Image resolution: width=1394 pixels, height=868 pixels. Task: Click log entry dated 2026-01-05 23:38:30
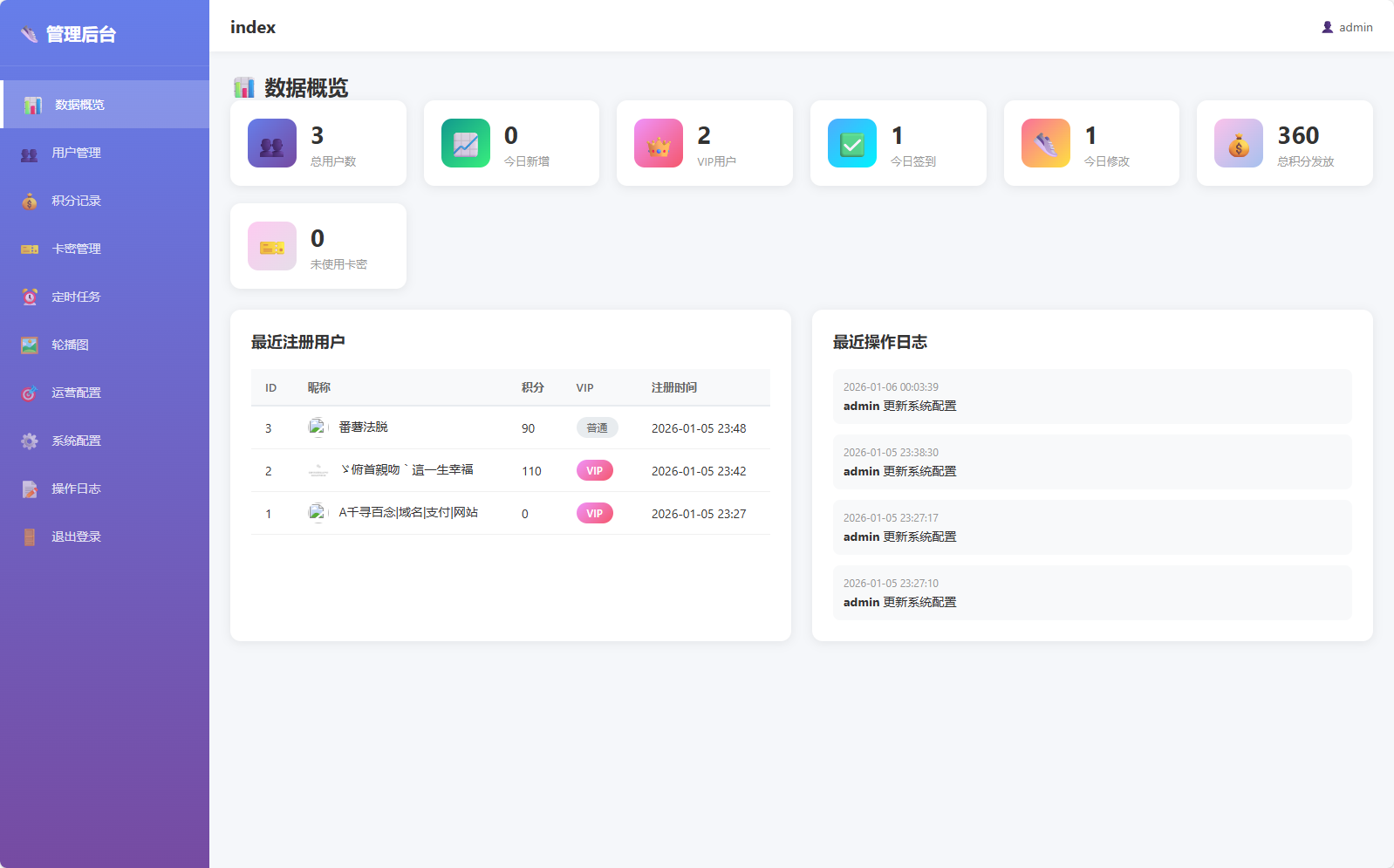pyautogui.click(x=1092, y=462)
